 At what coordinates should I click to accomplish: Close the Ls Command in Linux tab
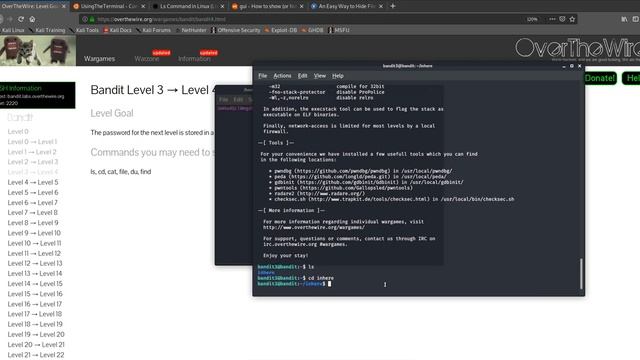[x=222, y=6]
